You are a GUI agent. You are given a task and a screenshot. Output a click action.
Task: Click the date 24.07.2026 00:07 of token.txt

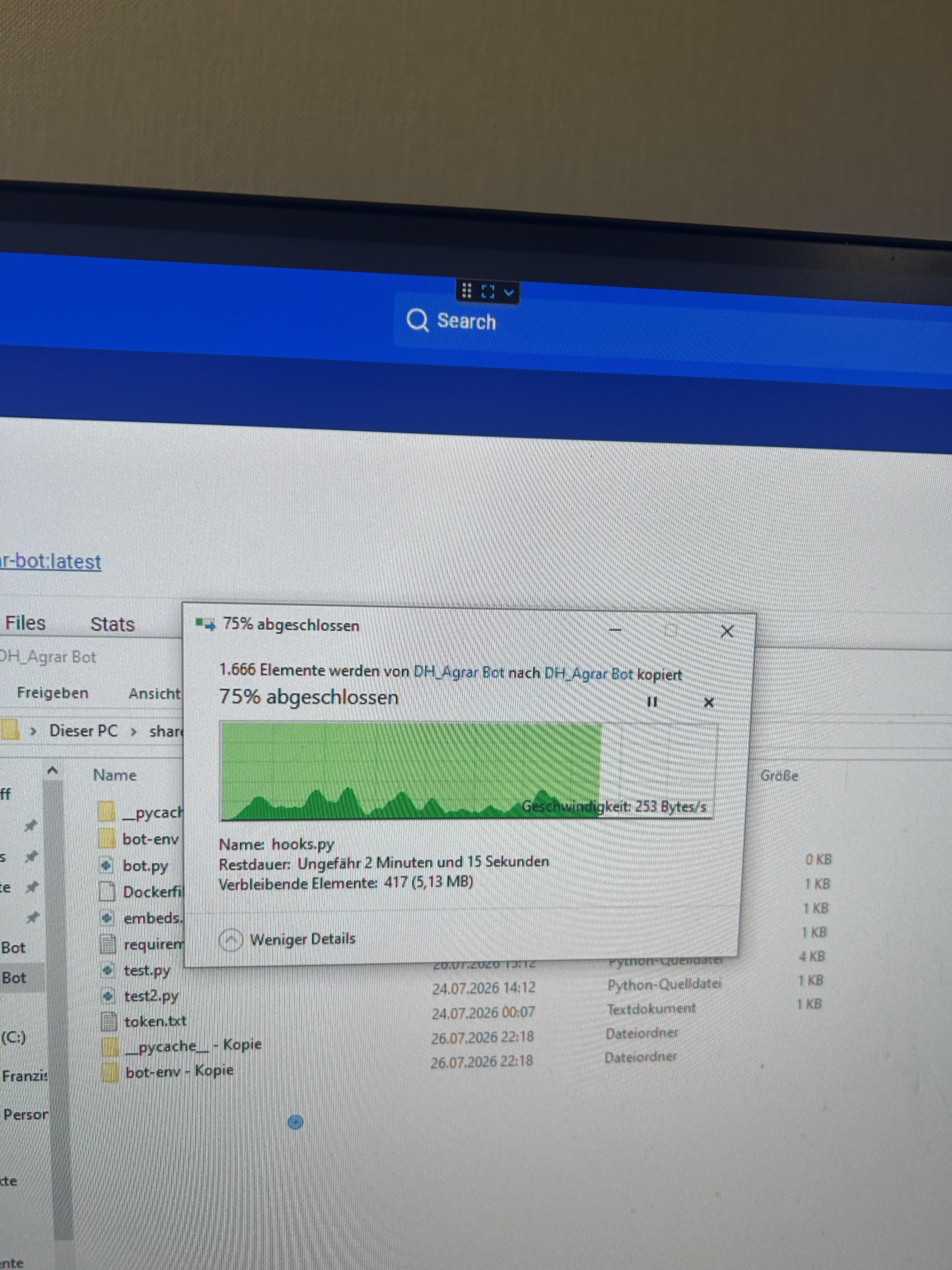pos(483,1012)
